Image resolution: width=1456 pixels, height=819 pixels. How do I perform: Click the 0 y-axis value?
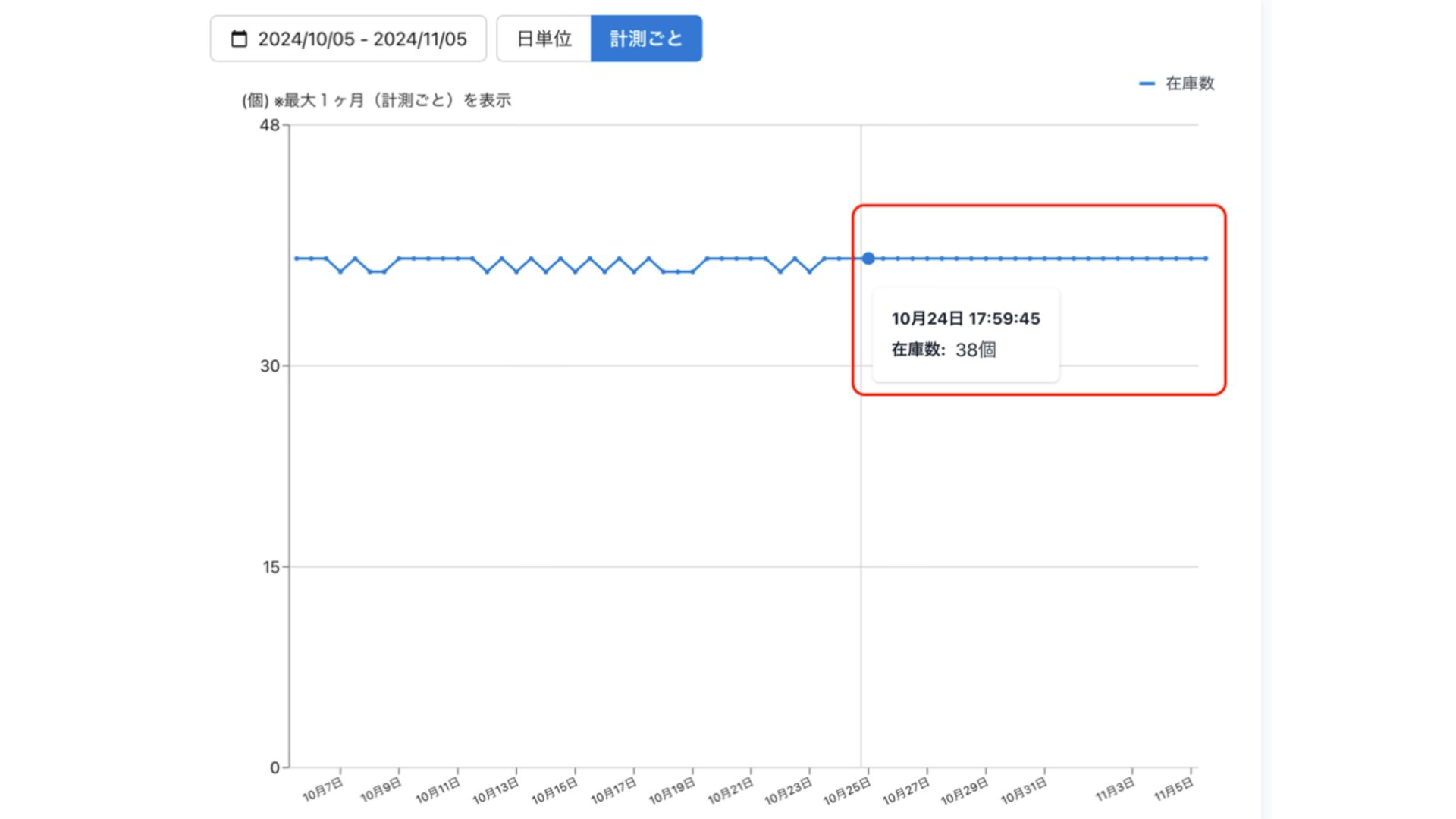pos(275,768)
